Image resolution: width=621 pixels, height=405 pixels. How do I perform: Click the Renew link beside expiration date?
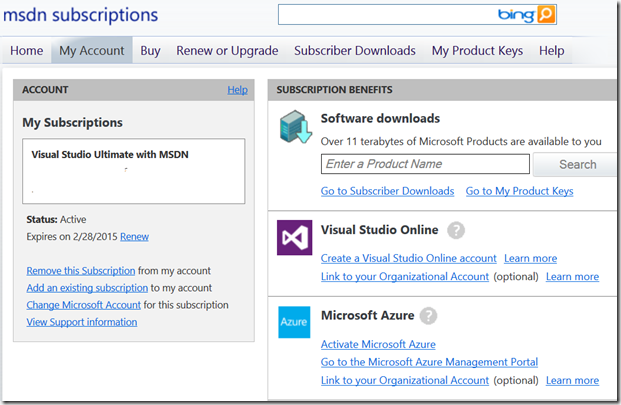135,237
